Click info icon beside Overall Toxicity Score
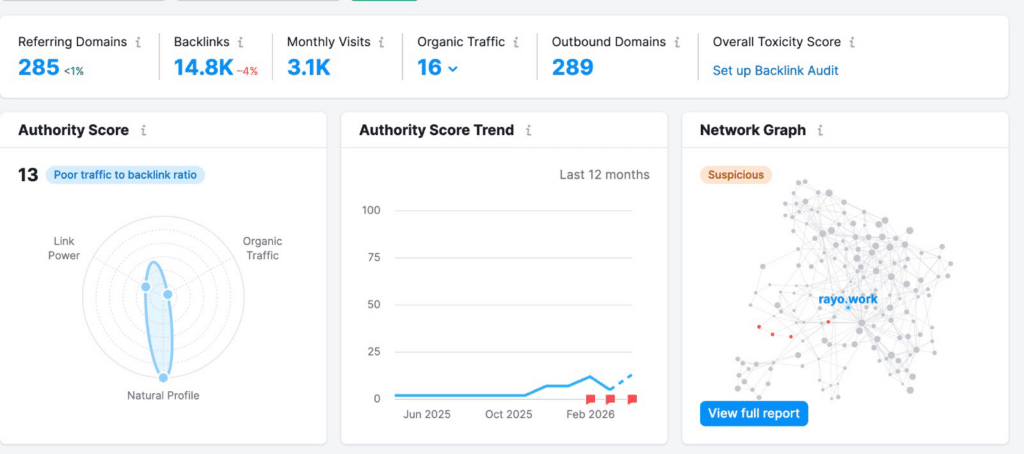Screen dimensions: 1024x454 pos(851,43)
